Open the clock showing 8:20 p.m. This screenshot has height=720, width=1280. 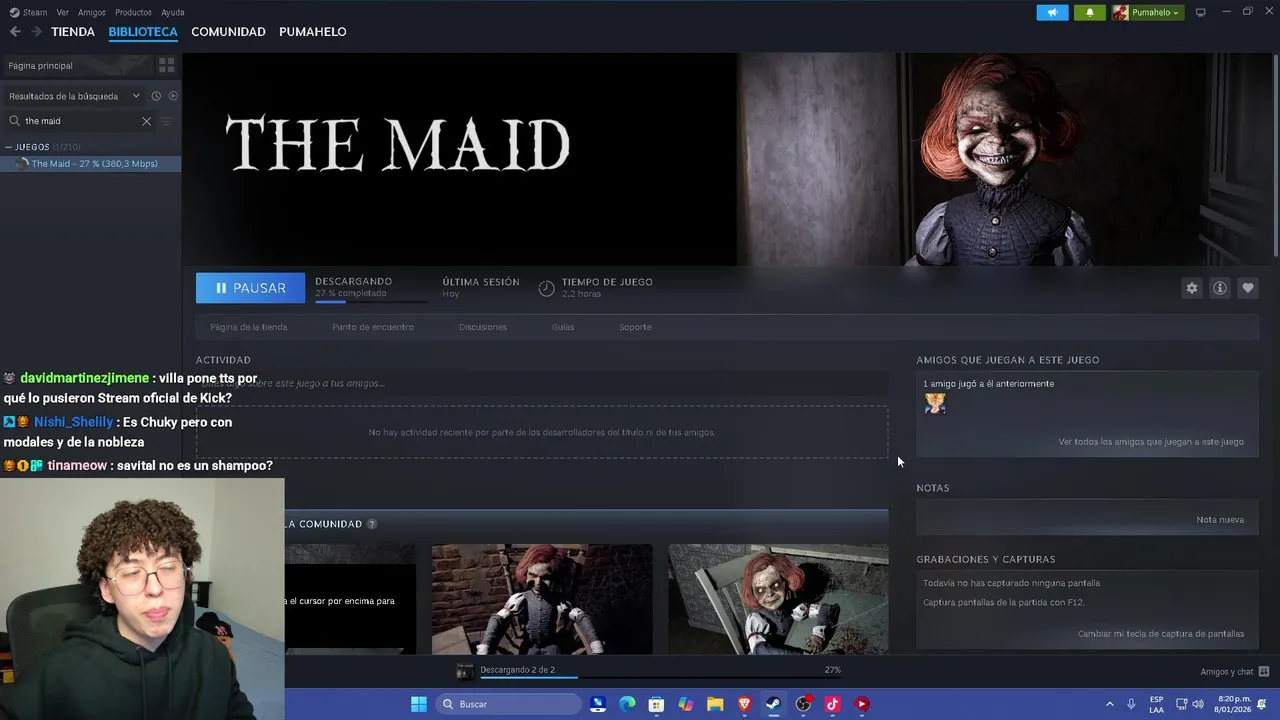pyautogui.click(x=1234, y=704)
